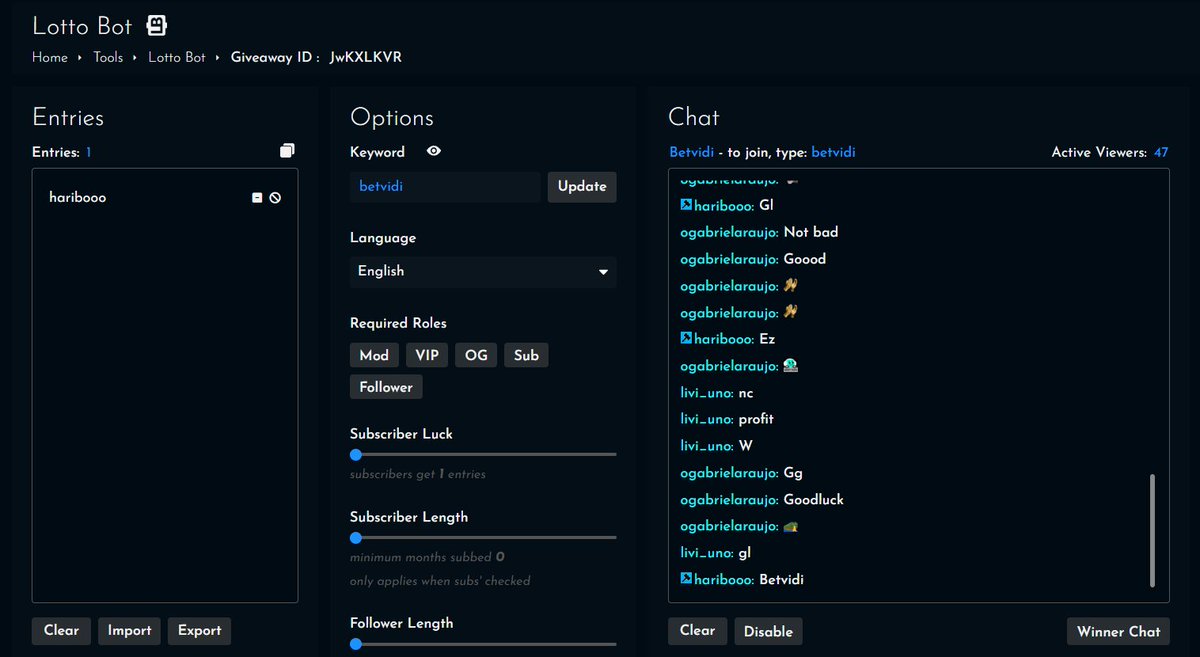Click the Subscriber Length slider handle
1200x657 pixels.
pyautogui.click(x=356, y=538)
